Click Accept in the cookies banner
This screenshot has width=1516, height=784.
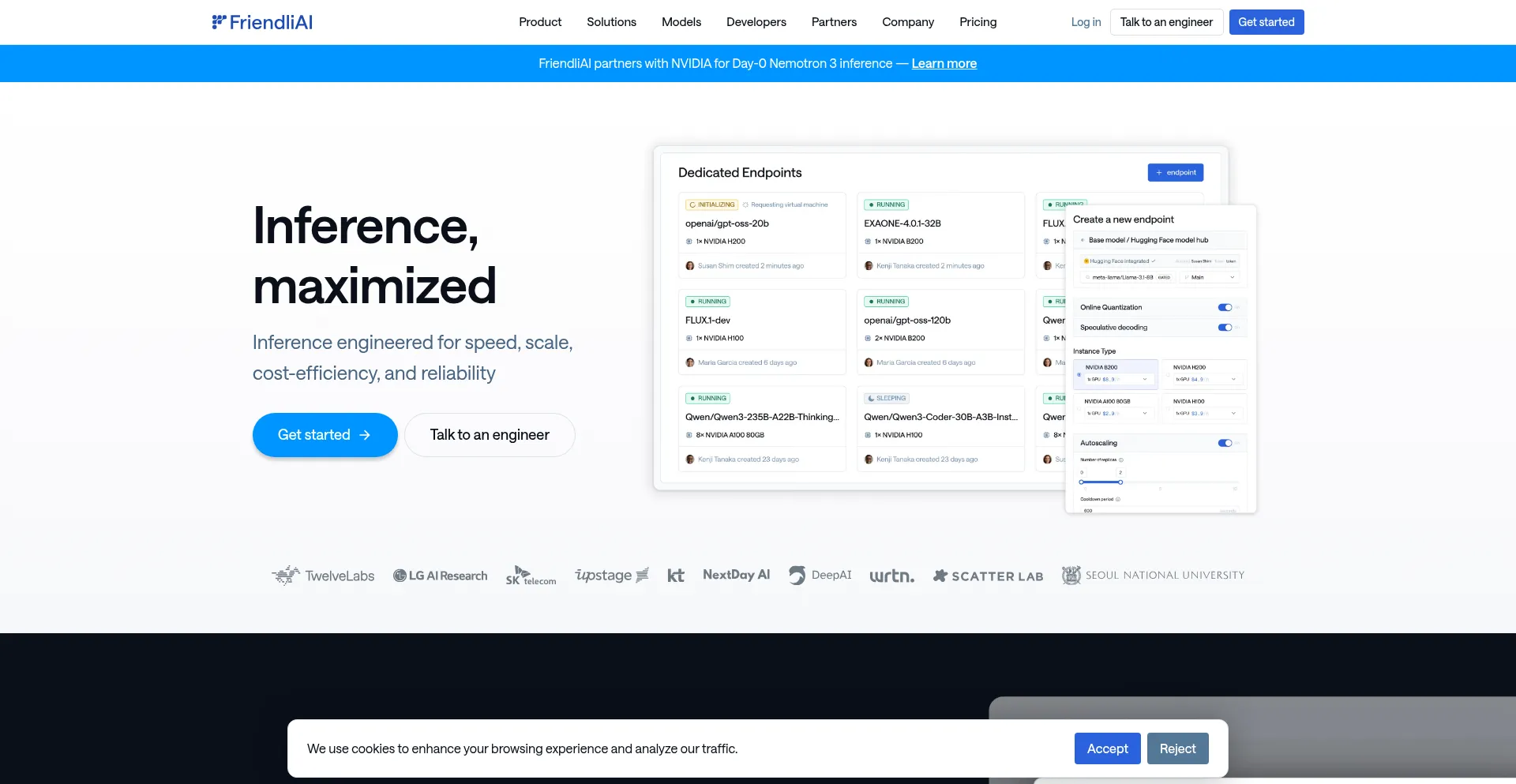tap(1107, 748)
